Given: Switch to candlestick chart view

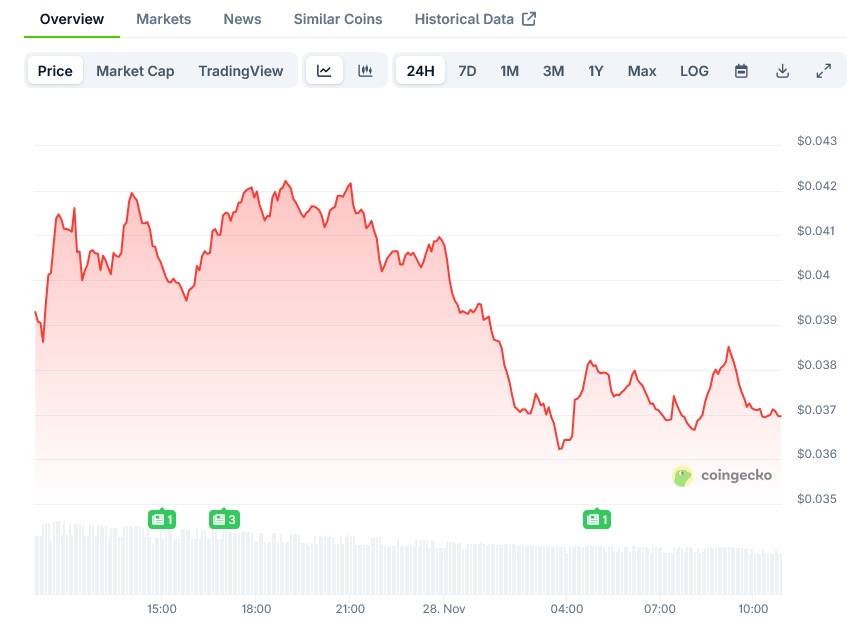Looking at the screenshot, I should tap(365, 71).
